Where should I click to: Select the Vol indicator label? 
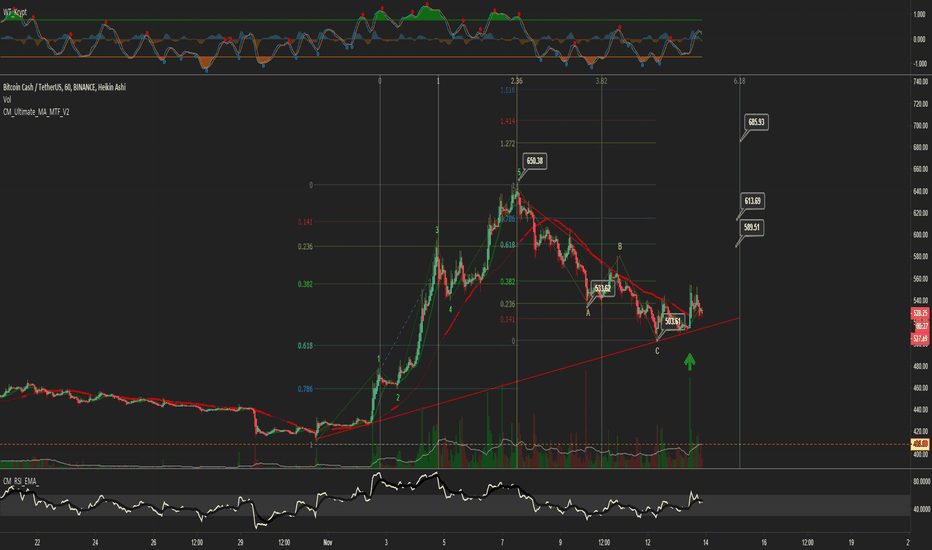click(x=7, y=99)
